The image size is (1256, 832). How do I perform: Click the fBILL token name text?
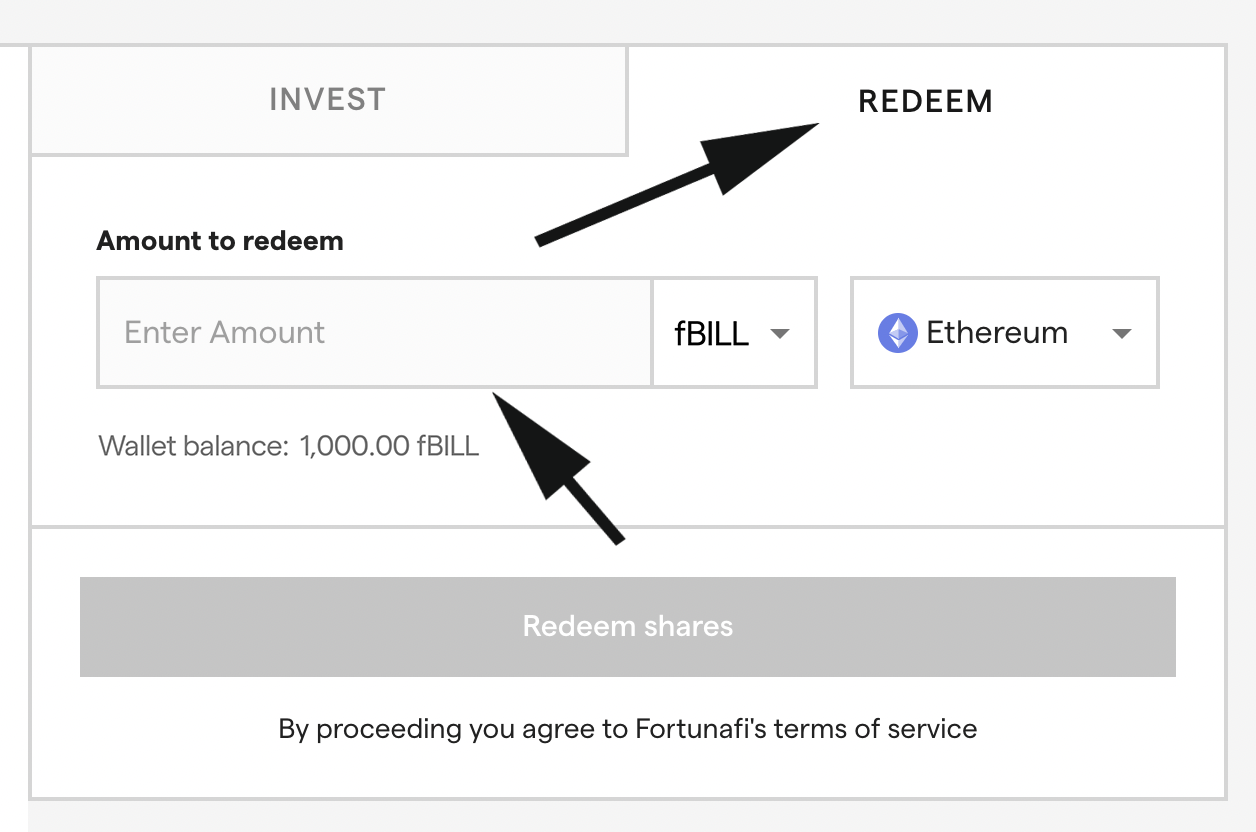(x=712, y=334)
